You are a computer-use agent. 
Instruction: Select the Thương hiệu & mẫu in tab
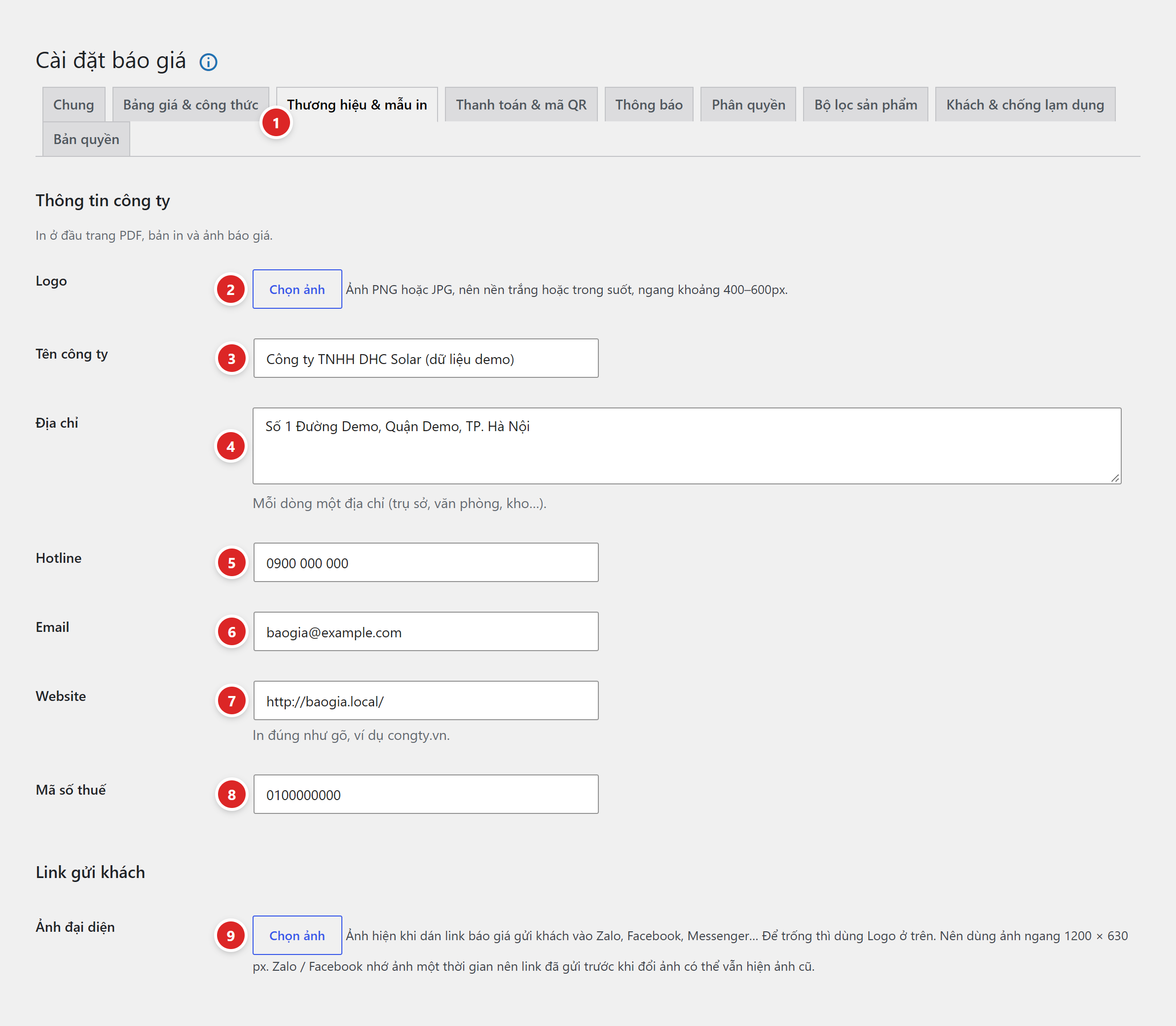tap(357, 105)
